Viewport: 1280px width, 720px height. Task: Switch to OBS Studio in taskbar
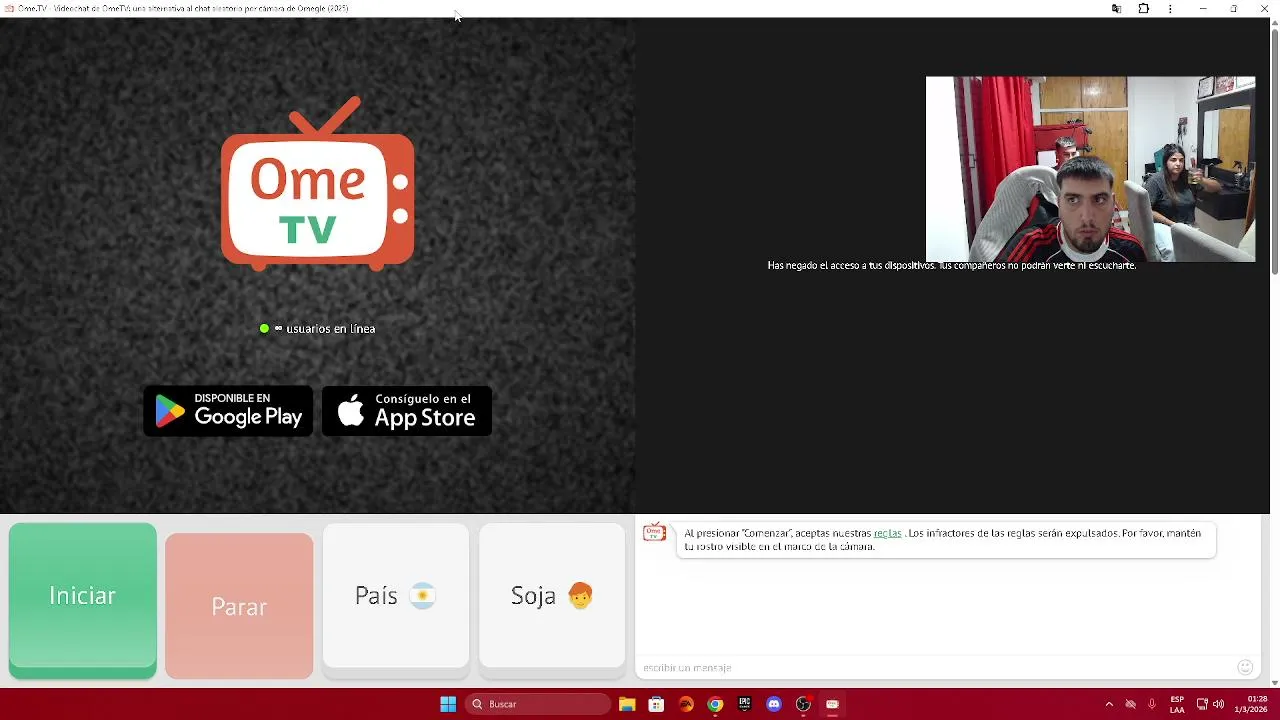click(803, 704)
